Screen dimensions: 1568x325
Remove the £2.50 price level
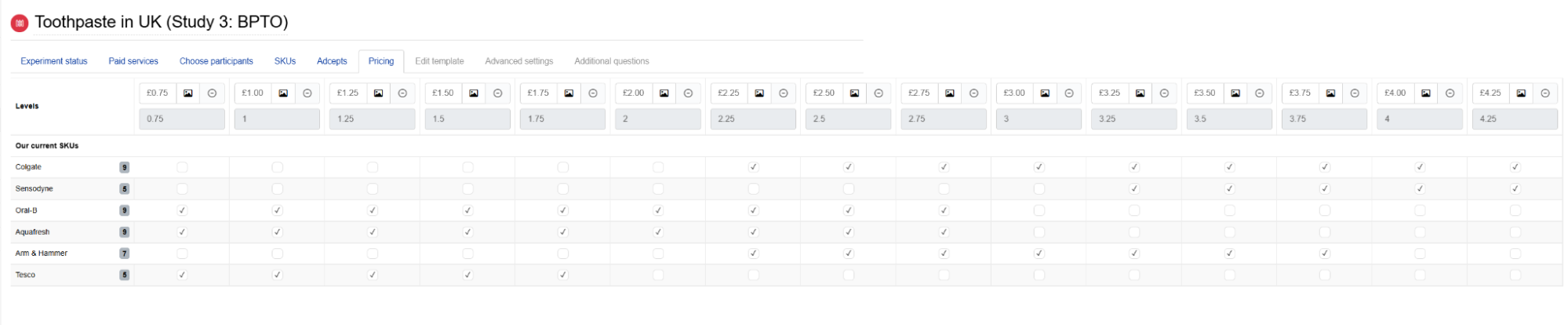pos(879,93)
